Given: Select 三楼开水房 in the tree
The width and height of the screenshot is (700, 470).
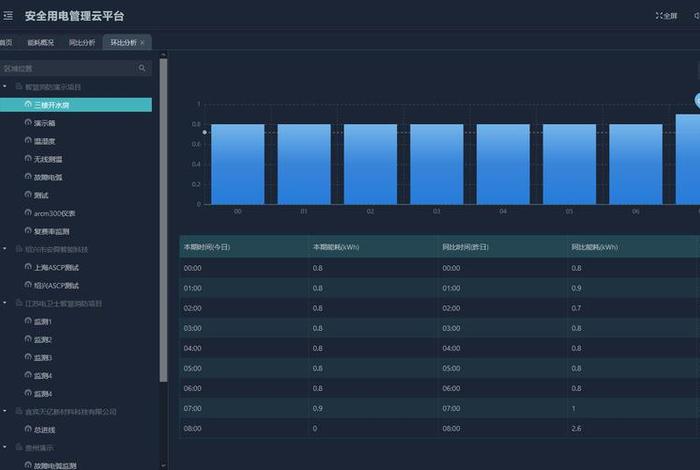Looking at the screenshot, I should (54, 105).
